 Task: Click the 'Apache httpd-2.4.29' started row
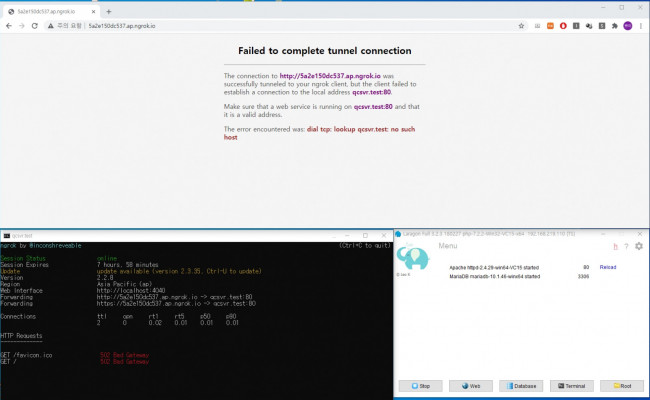coord(494,268)
